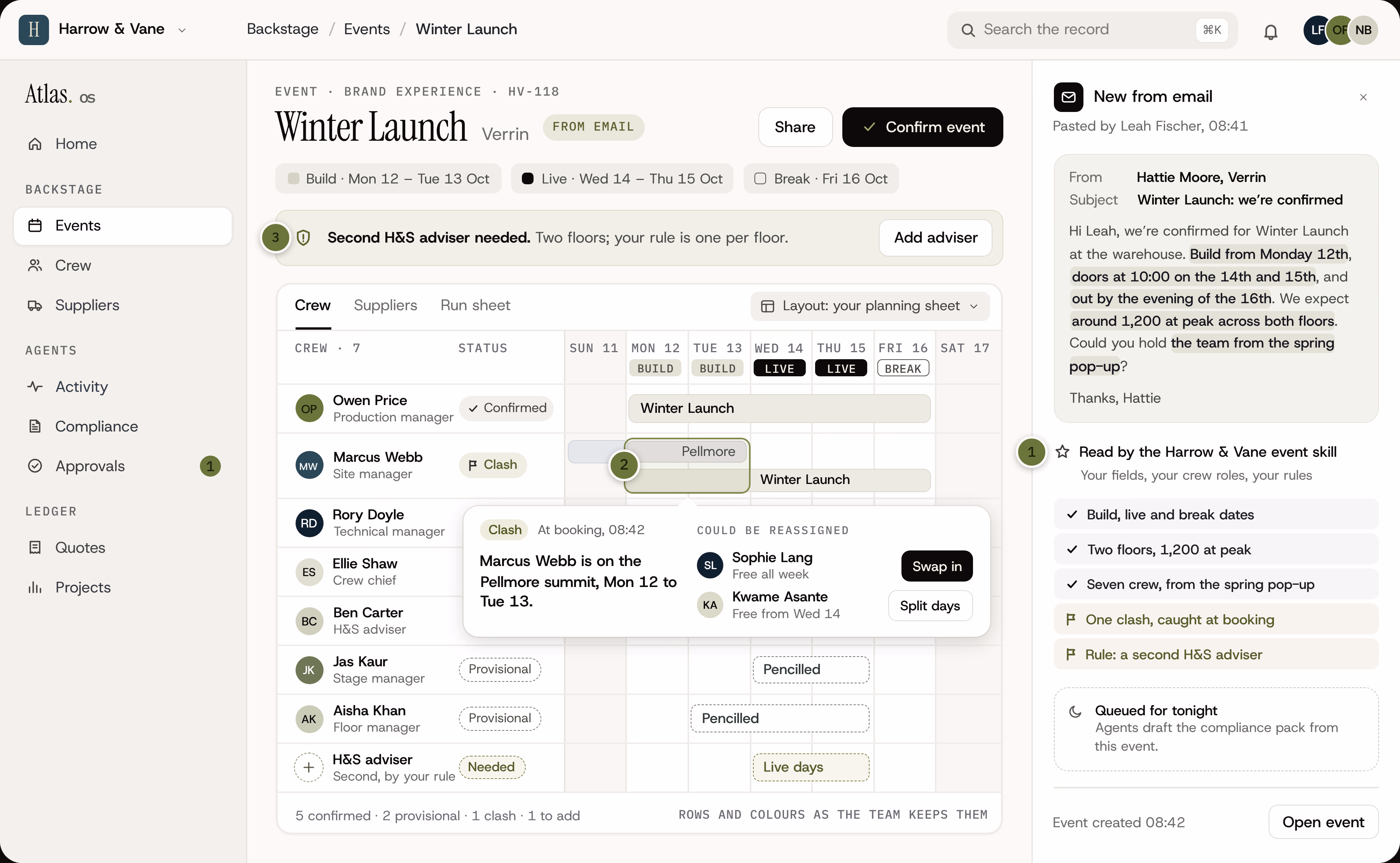
Task: Switch to the Run sheet tab
Action: click(475, 306)
